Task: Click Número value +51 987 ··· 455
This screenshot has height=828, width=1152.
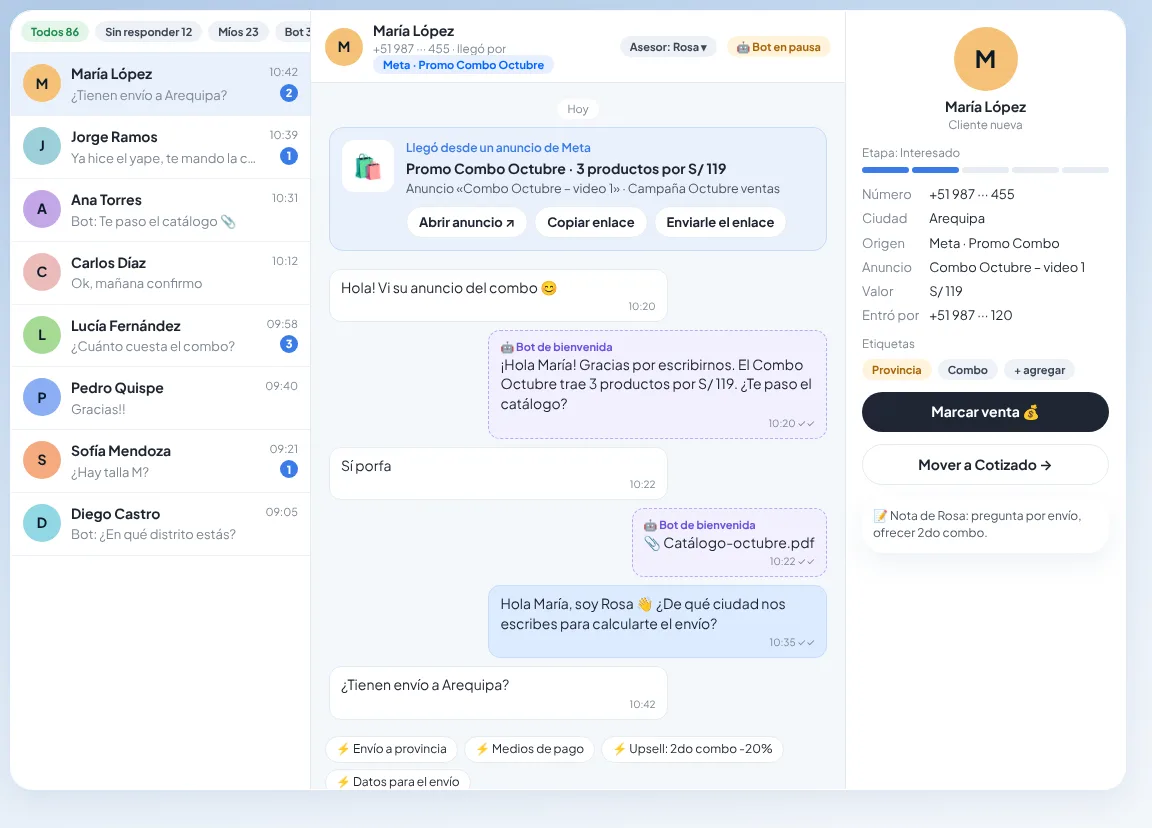Action: [971, 194]
